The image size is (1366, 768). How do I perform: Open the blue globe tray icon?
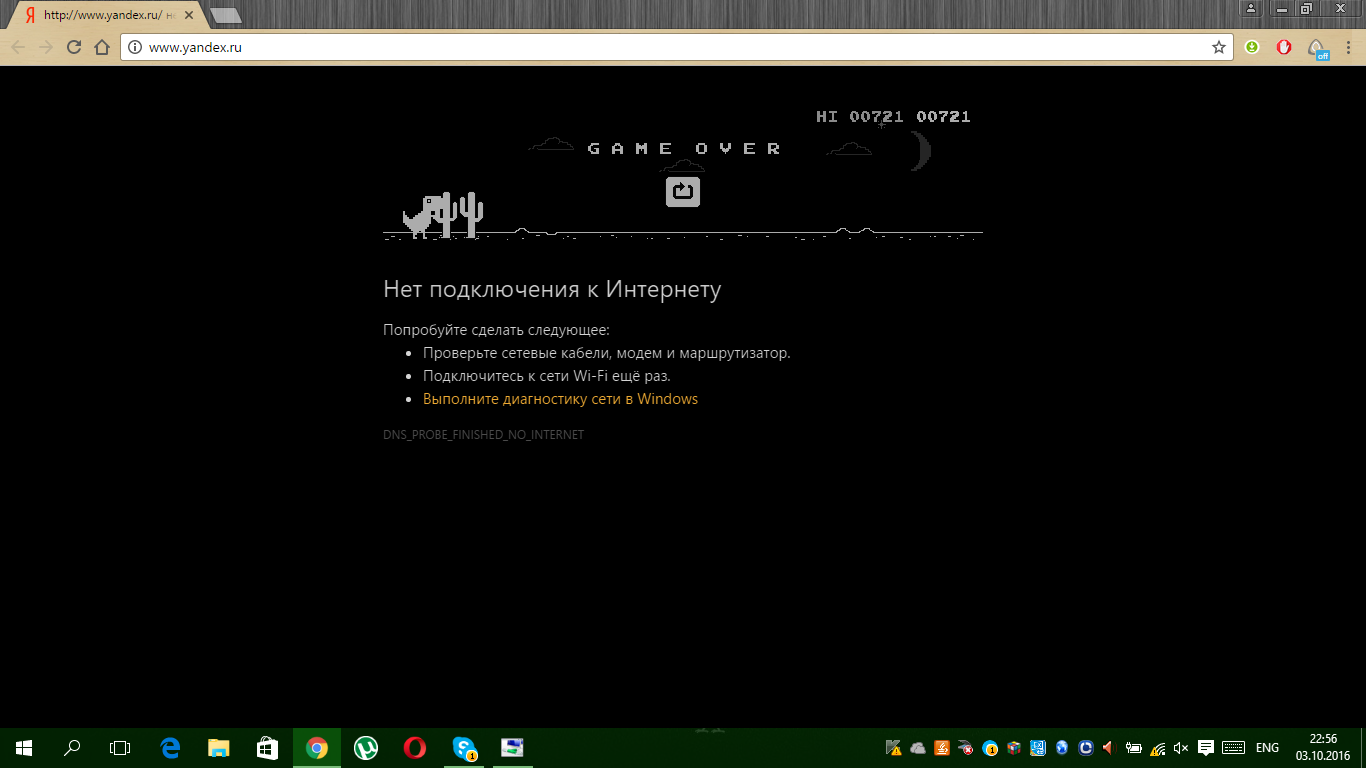[x=1062, y=747]
